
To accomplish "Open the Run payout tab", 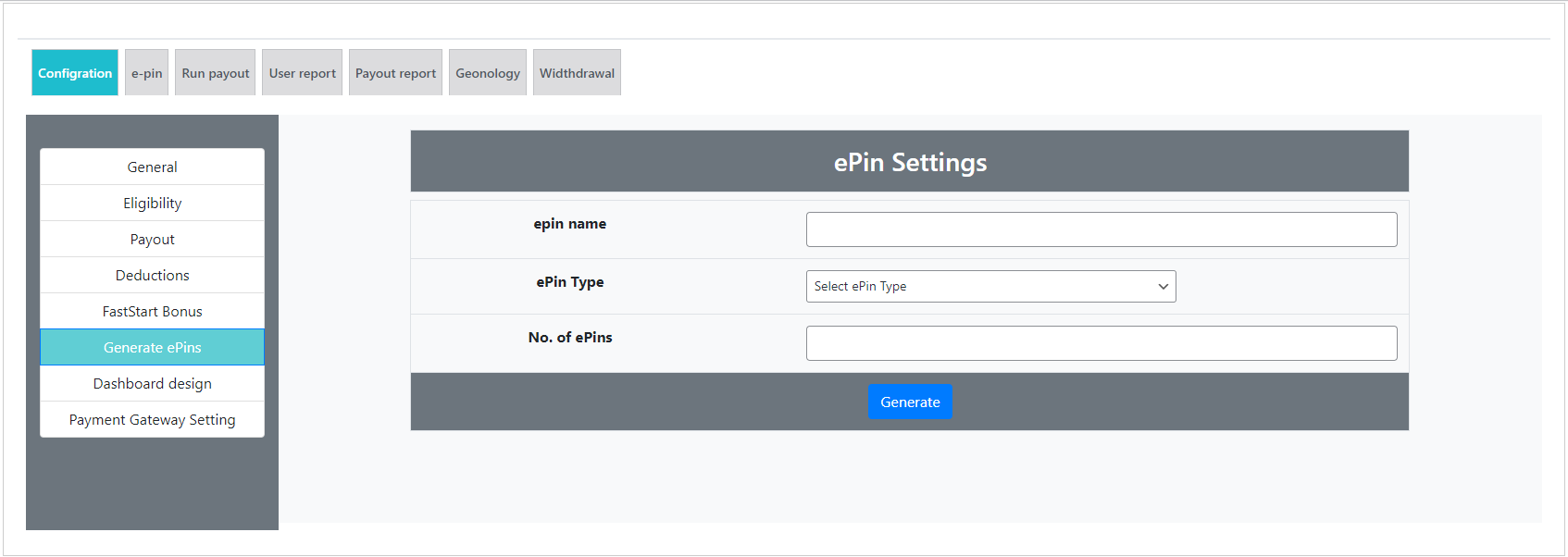I will (215, 73).
